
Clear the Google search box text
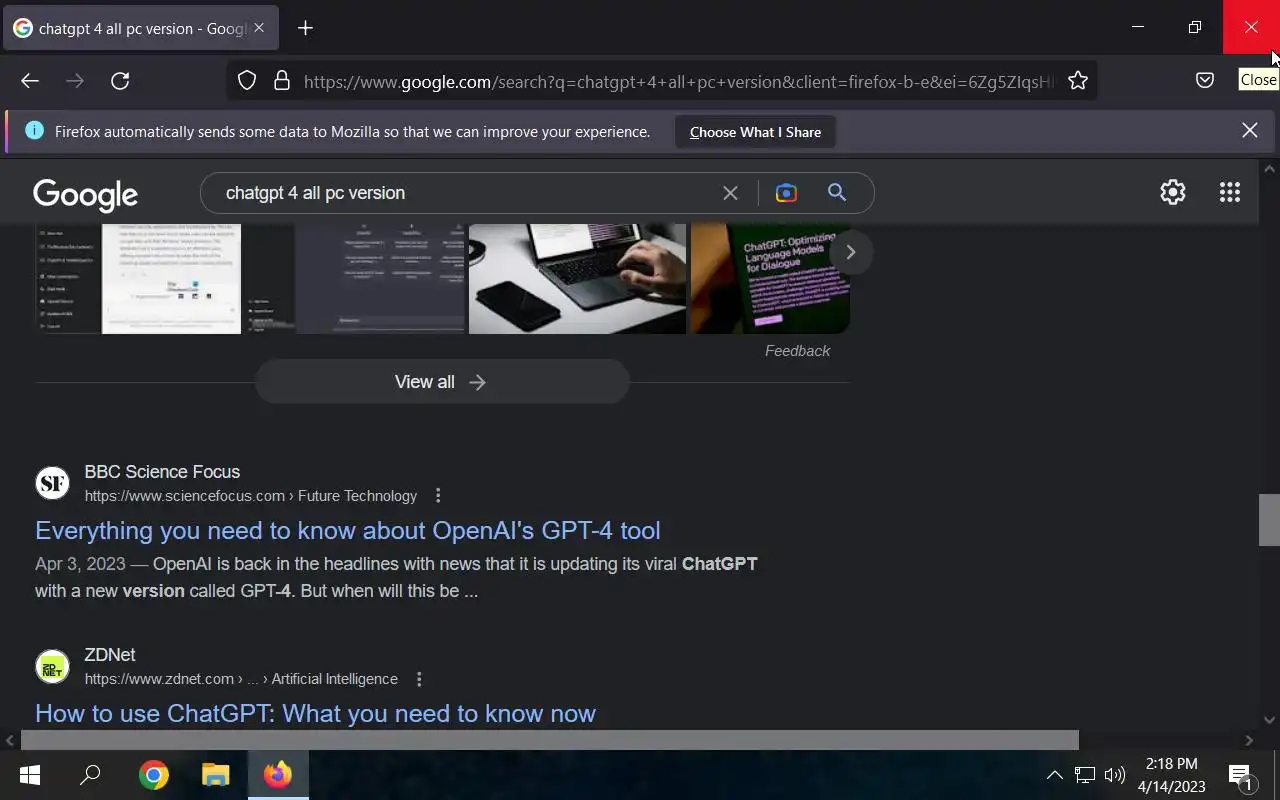pos(730,193)
